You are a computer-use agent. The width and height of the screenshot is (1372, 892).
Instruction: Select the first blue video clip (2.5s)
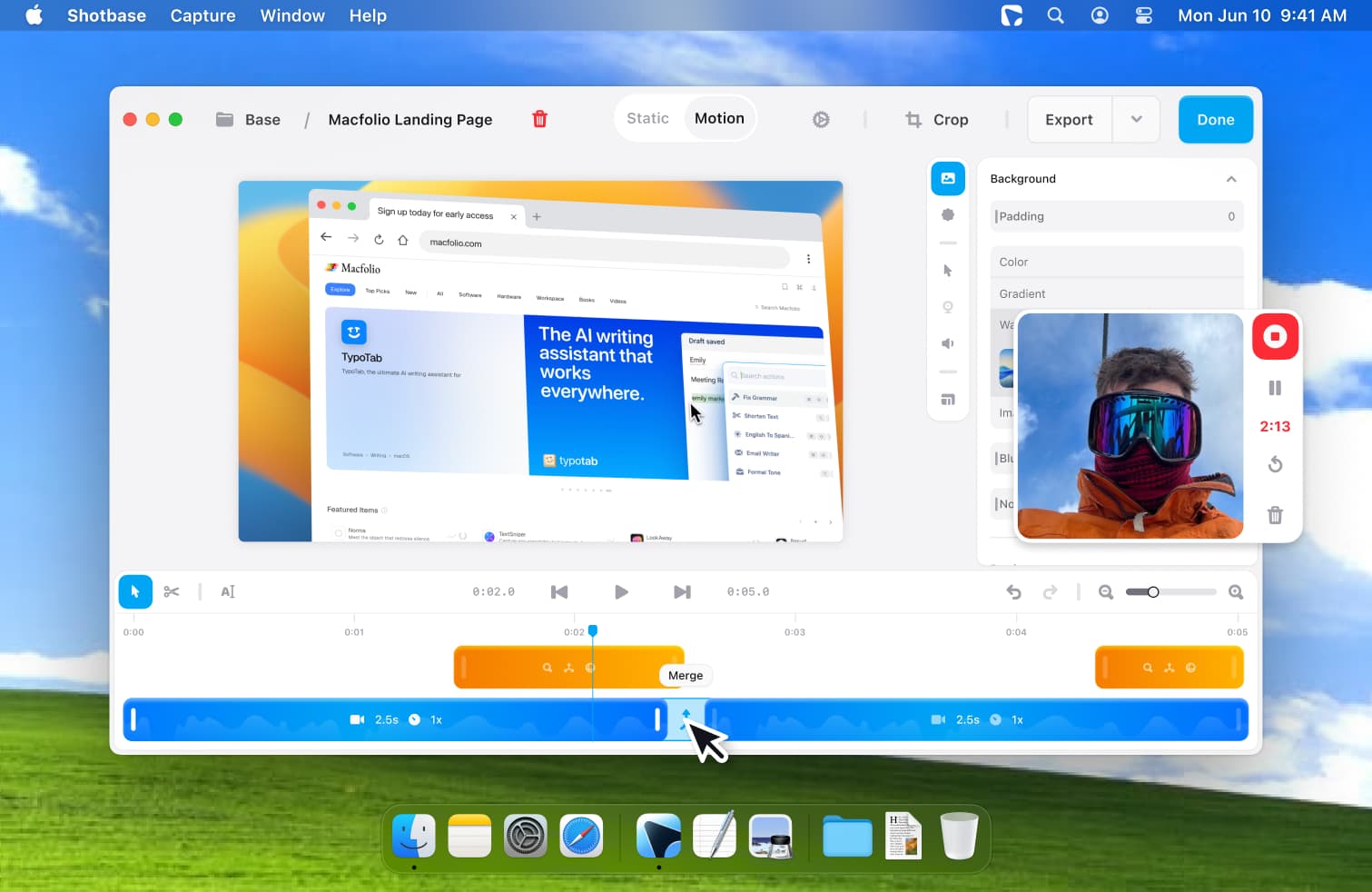(396, 719)
